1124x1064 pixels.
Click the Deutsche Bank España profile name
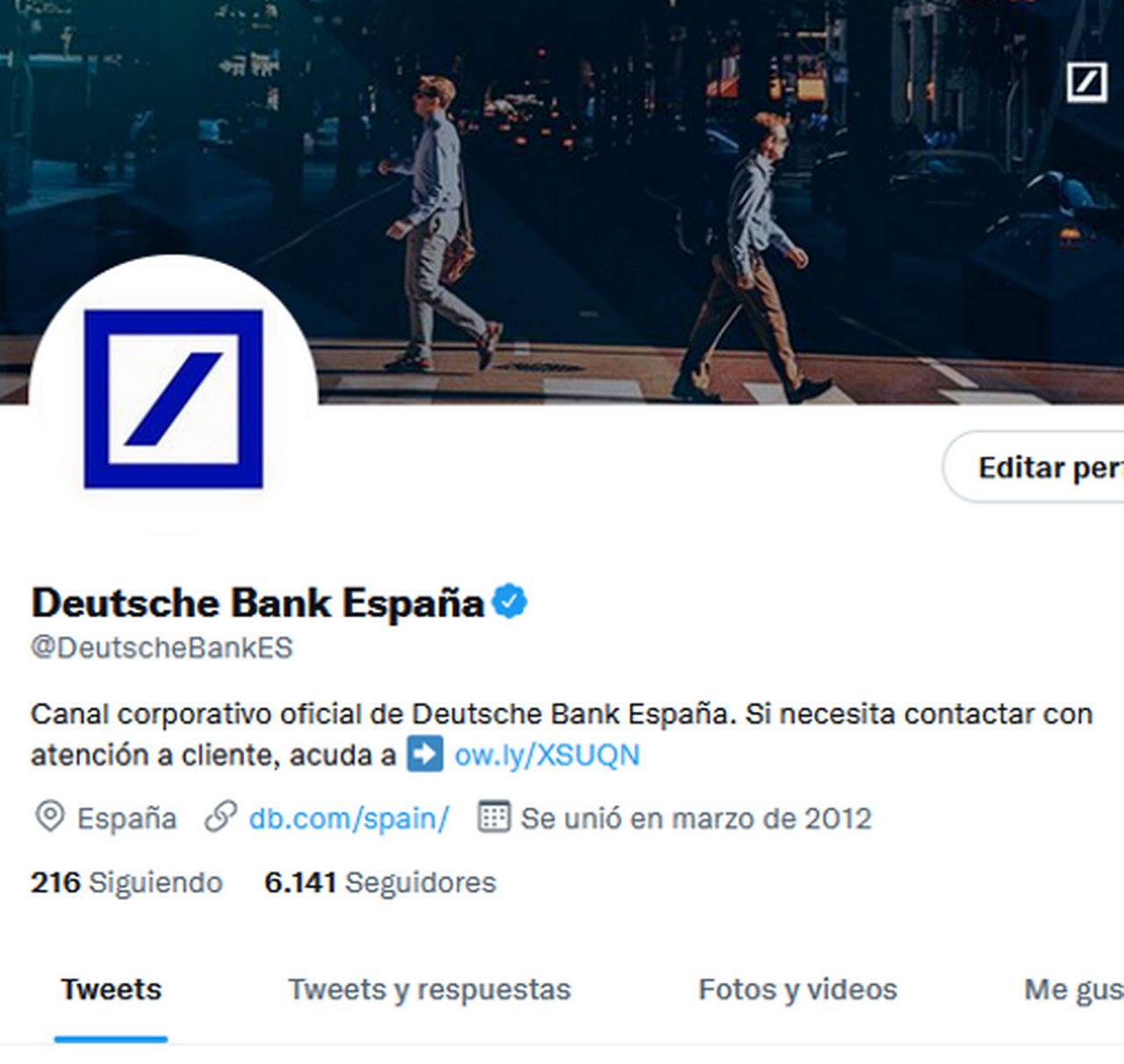[x=257, y=603]
